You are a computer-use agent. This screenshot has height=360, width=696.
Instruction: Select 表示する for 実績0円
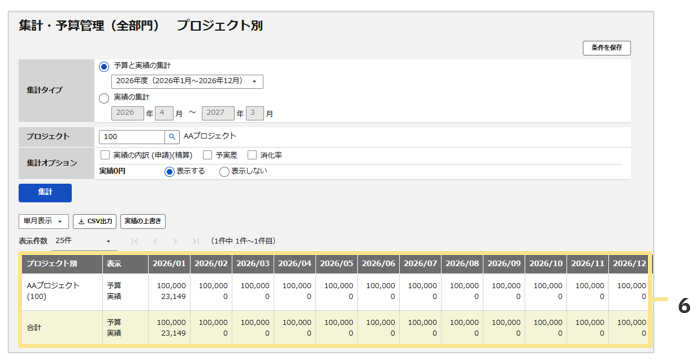click(x=169, y=171)
